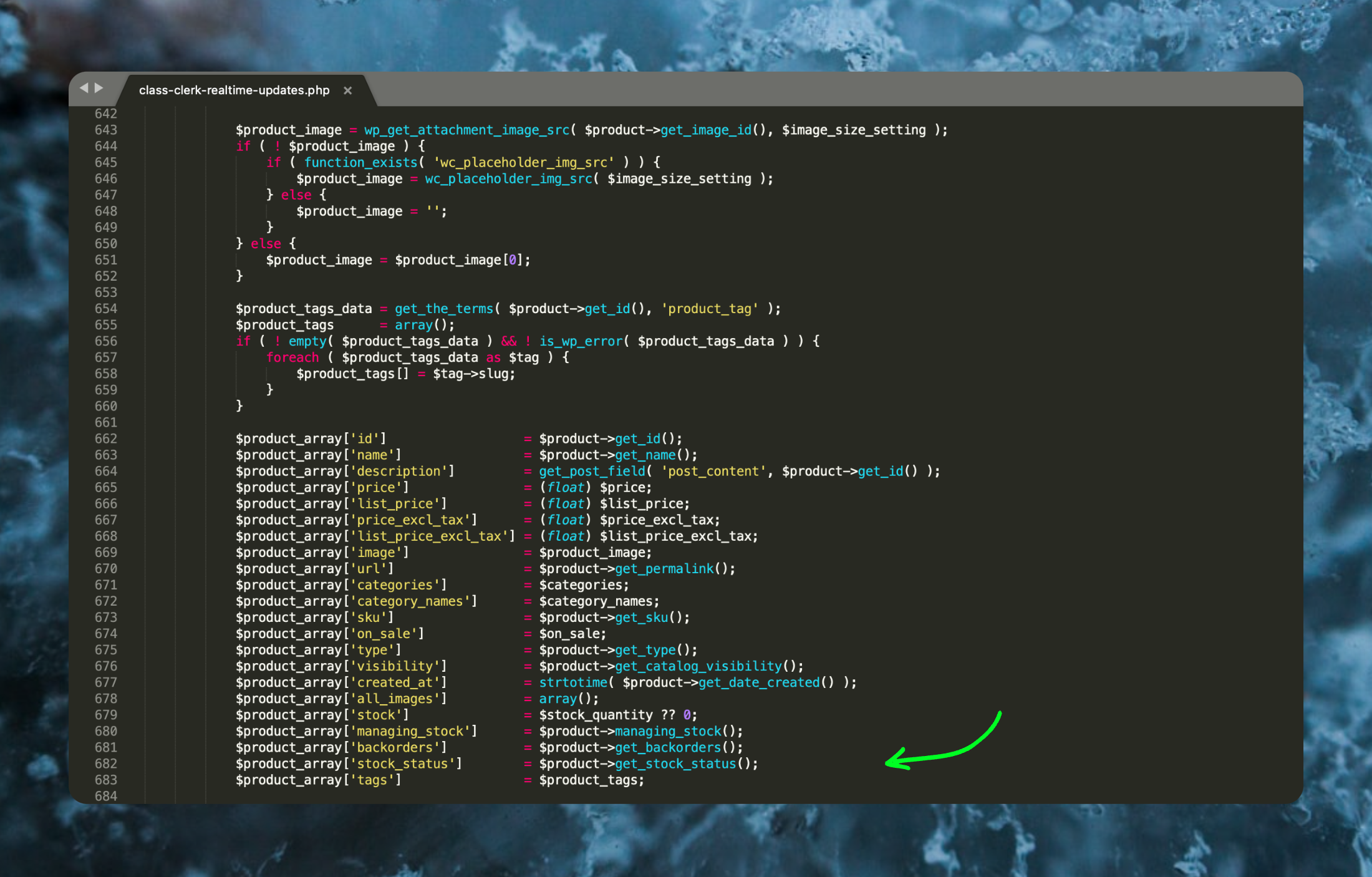1372x877 pixels.
Task: Select the class-clerk-realtime-updates.php tab
Action: [x=234, y=90]
